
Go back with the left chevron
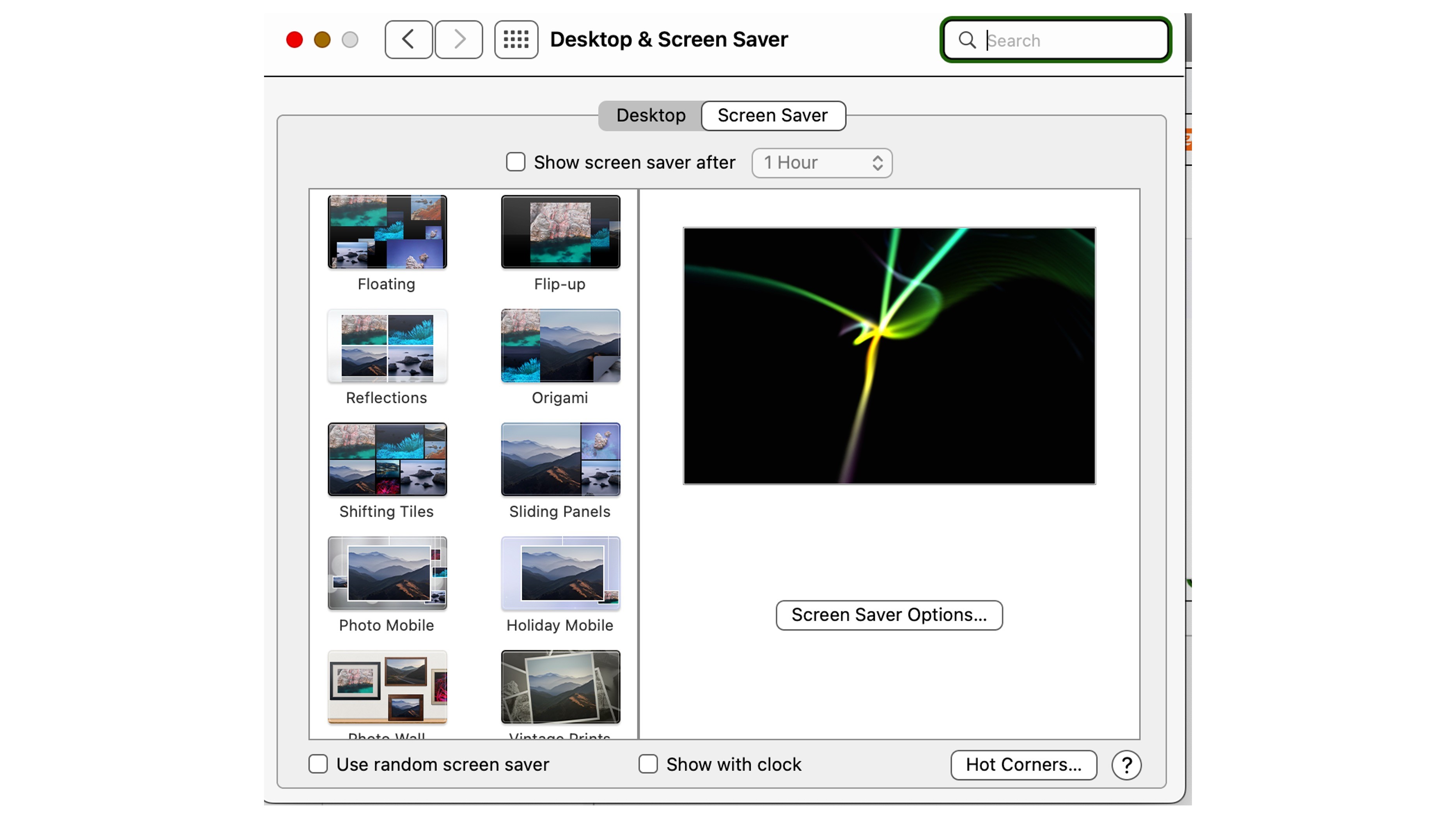pyautogui.click(x=408, y=39)
